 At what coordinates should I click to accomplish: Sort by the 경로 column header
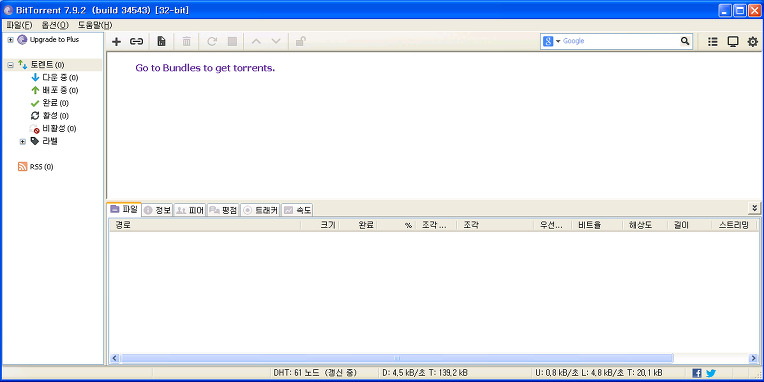pyautogui.click(x=205, y=225)
